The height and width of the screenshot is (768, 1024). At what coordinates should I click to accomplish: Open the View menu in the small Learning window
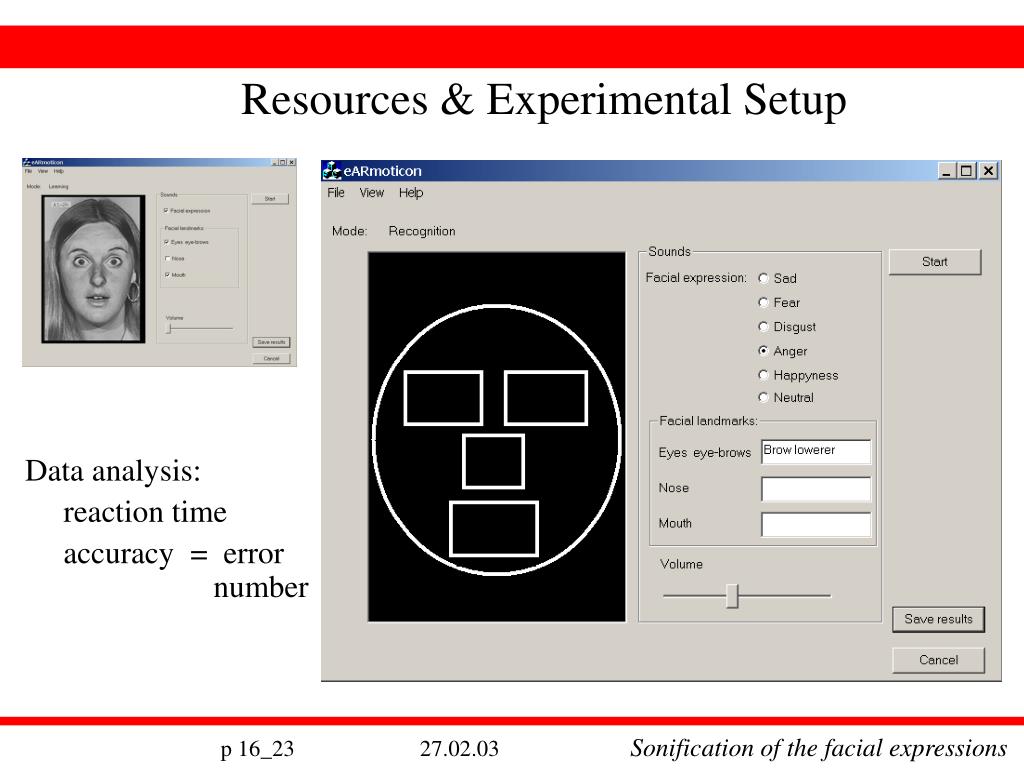point(43,171)
